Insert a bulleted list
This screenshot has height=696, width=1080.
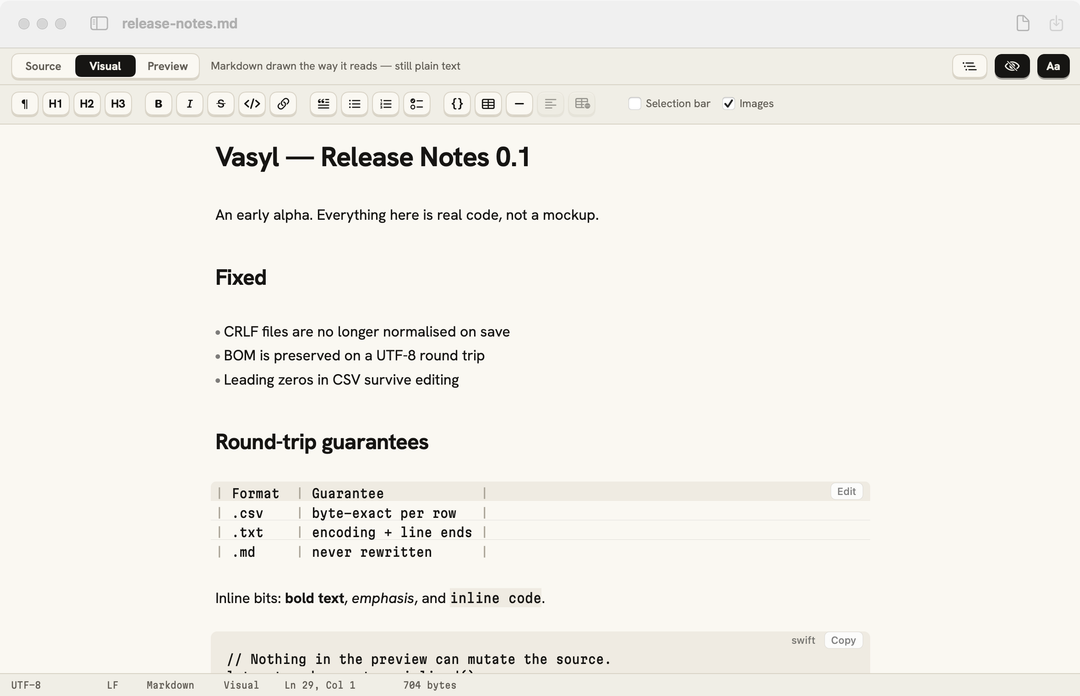(355, 103)
